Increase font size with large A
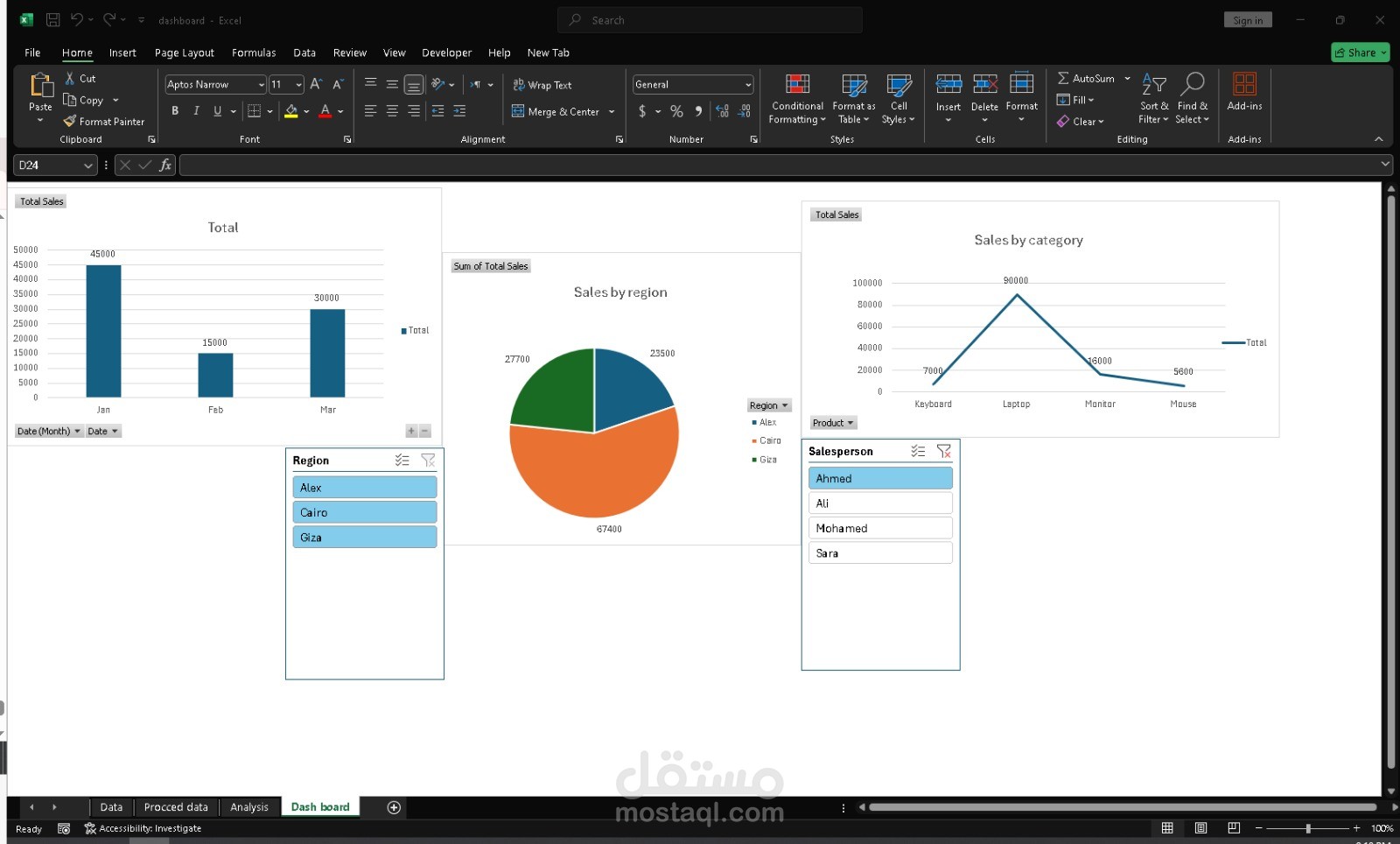This screenshot has width=1400, height=844. click(316, 84)
